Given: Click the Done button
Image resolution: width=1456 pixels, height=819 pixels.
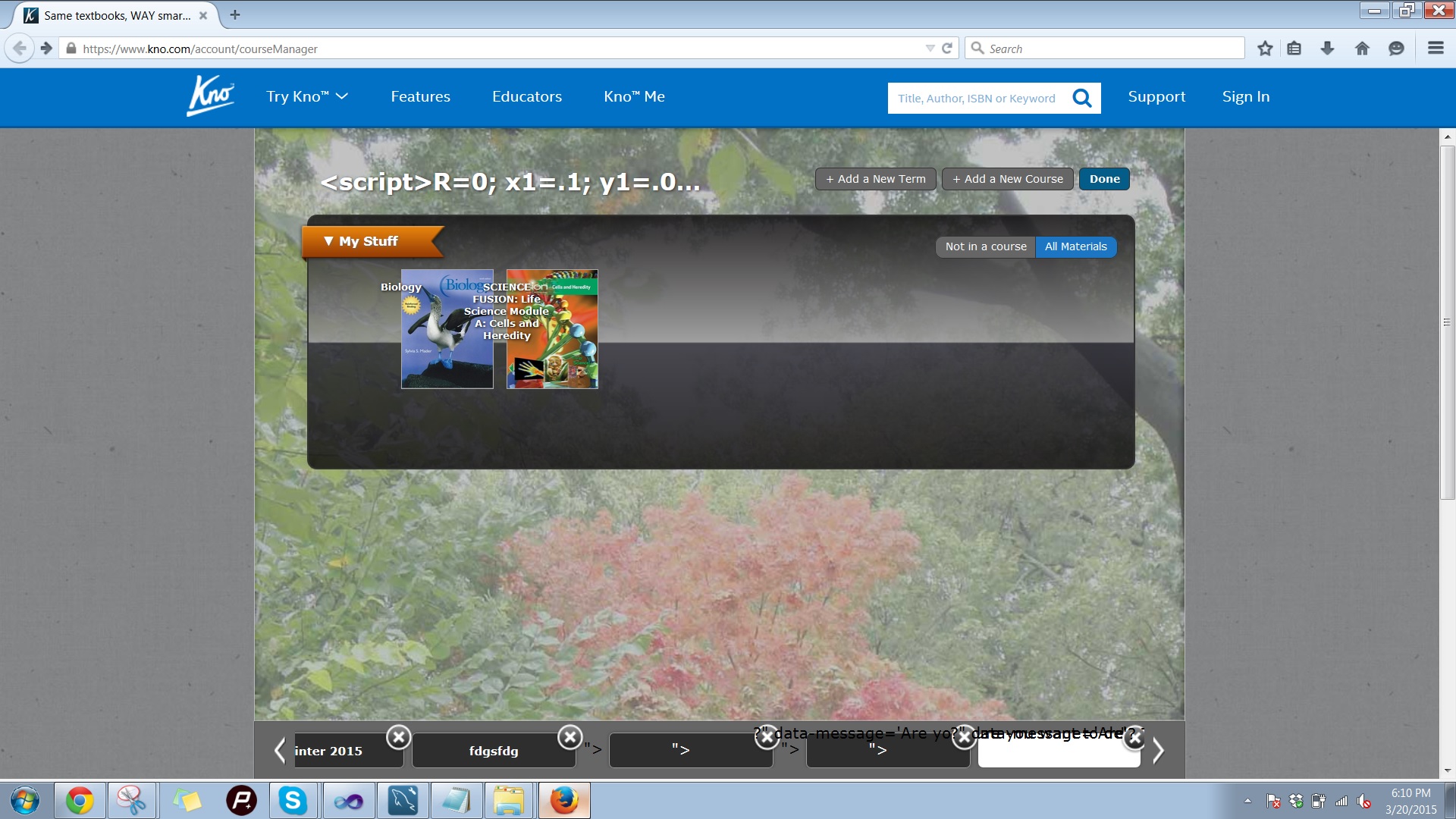Looking at the screenshot, I should 1104,179.
